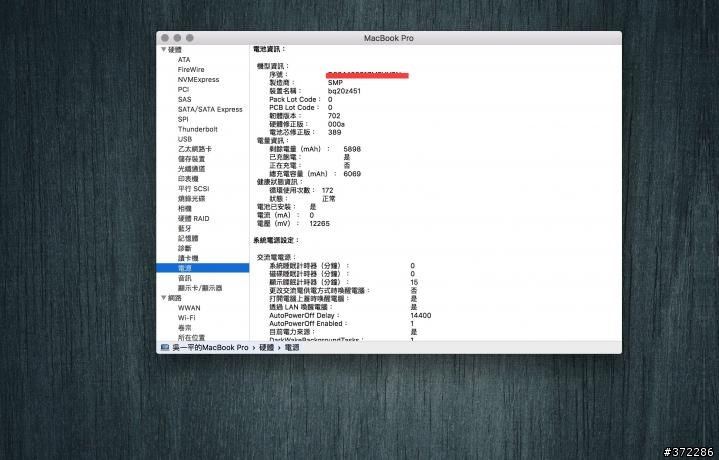Click the cell revision value 389

[x=335, y=133]
